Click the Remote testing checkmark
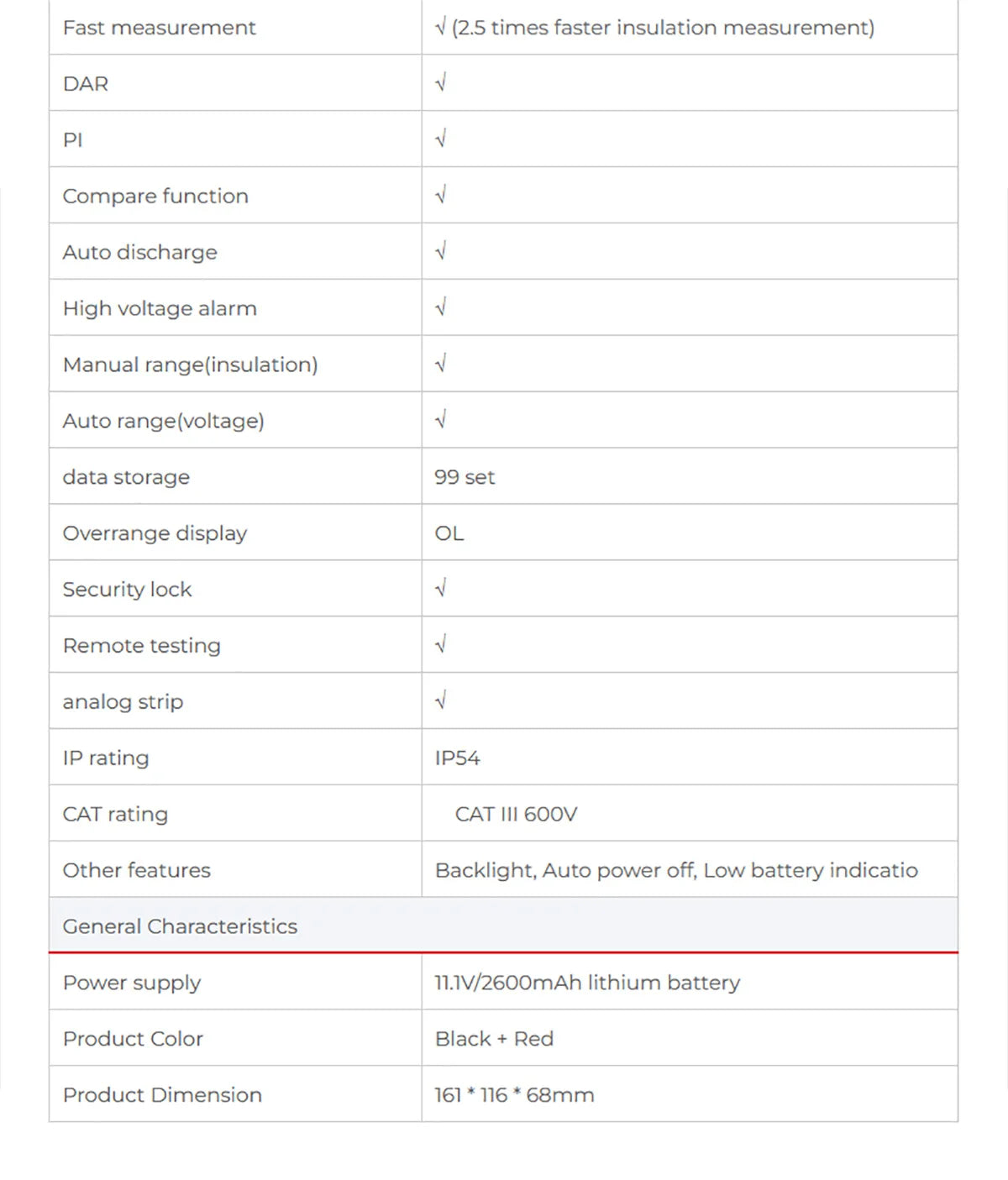1008x1180 pixels. (x=441, y=644)
